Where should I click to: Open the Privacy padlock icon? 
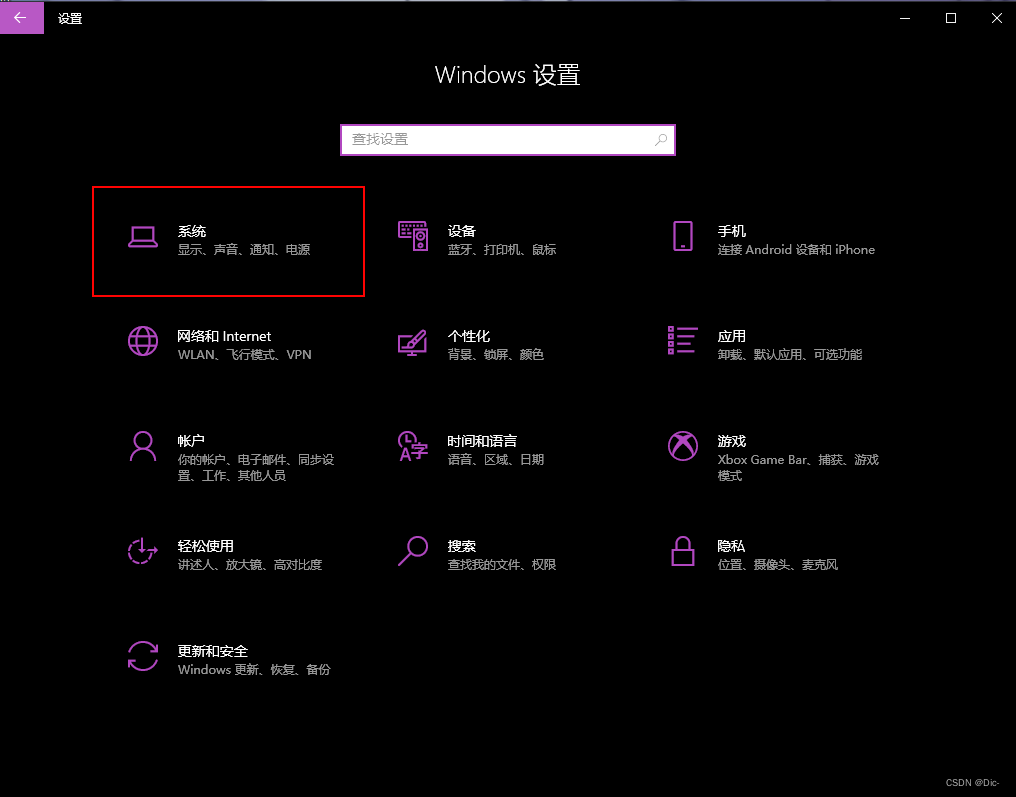tap(683, 551)
